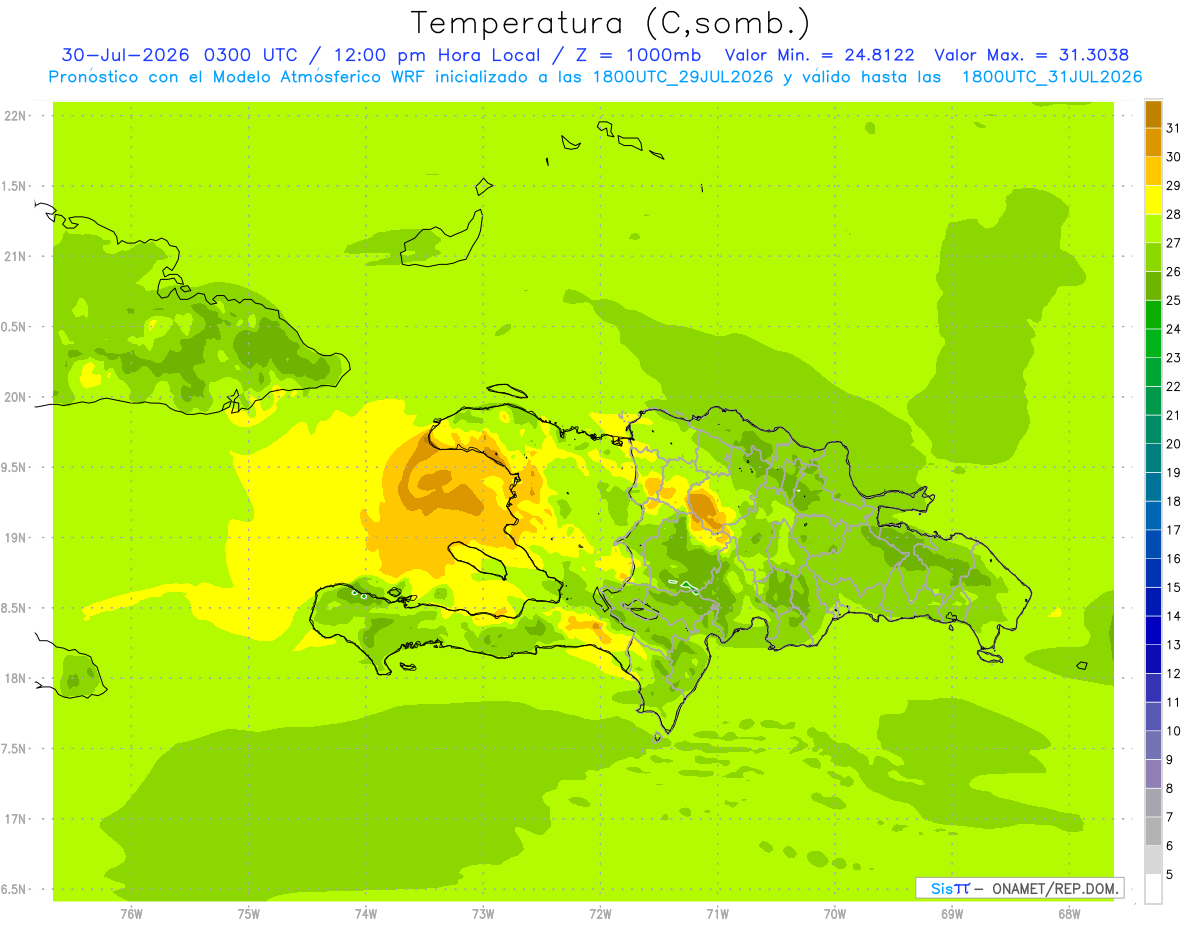Pick the dark blue legend swatch between 13 and 14
Viewport: 1200px width, 927px height.
pos(1153,630)
